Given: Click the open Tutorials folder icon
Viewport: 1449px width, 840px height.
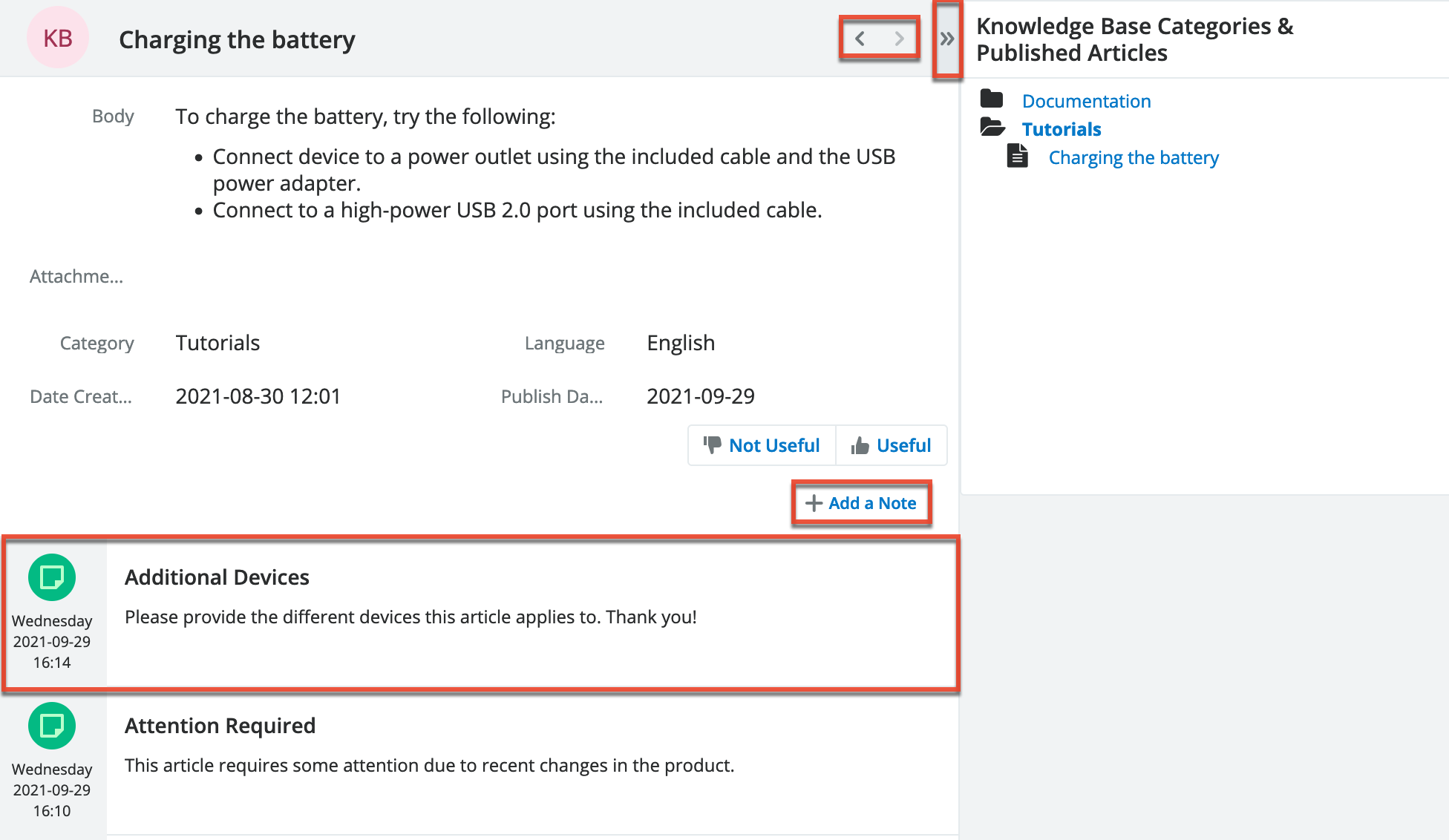Looking at the screenshot, I should (992, 128).
